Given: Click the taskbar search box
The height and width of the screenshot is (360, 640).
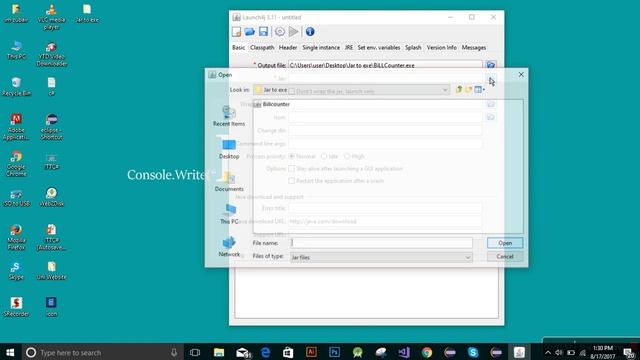Looking at the screenshot, I should (x=102, y=352).
